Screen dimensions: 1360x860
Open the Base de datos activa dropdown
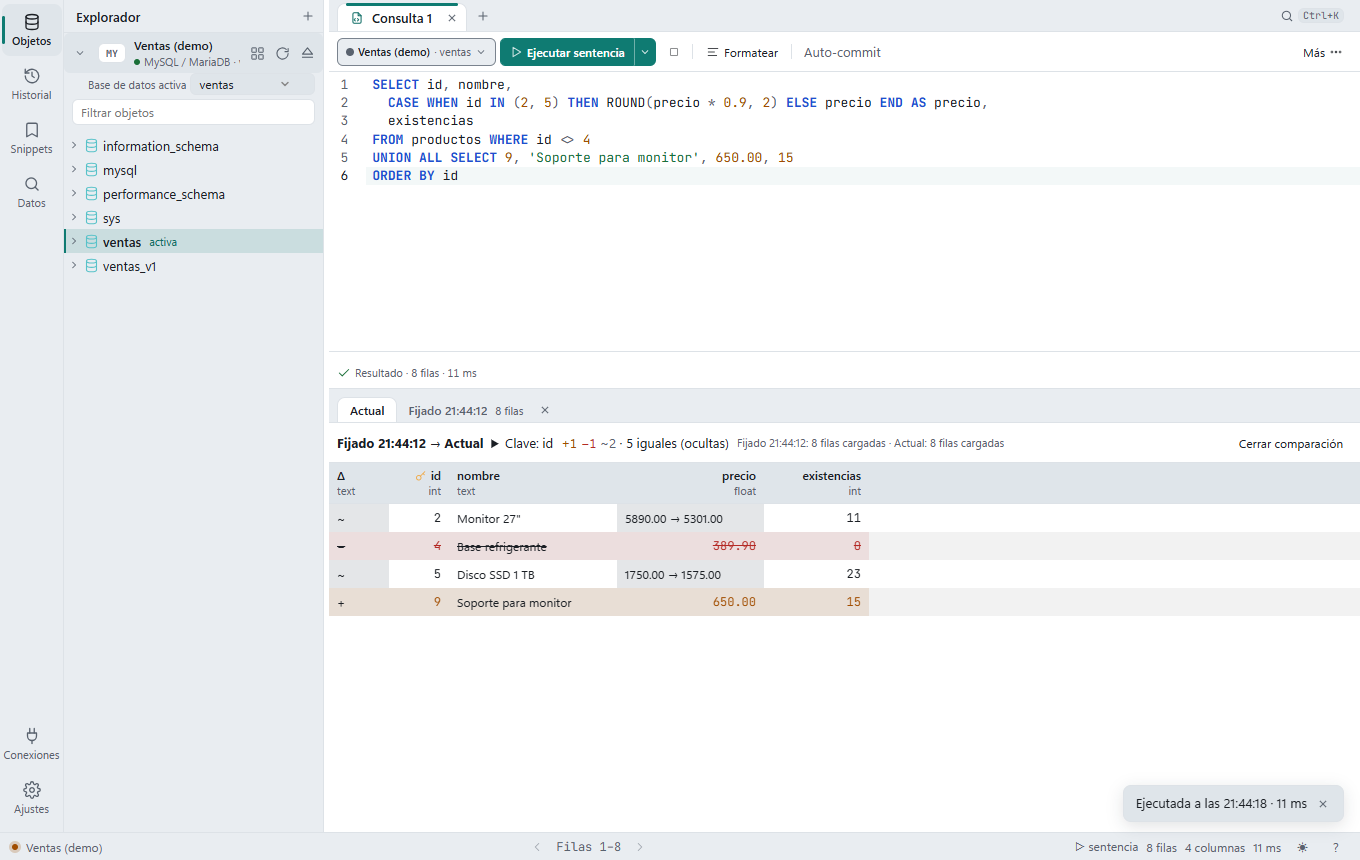click(252, 85)
